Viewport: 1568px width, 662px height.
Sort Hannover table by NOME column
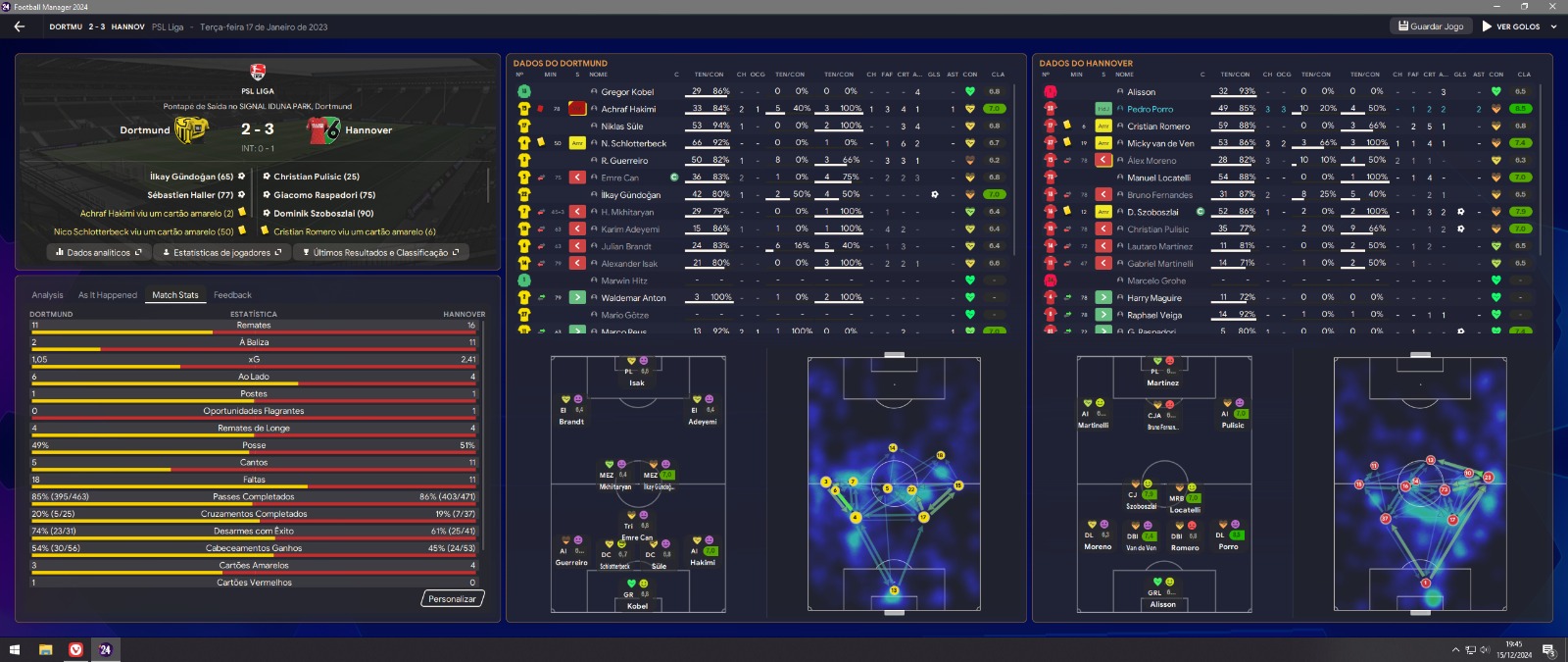1125,75
